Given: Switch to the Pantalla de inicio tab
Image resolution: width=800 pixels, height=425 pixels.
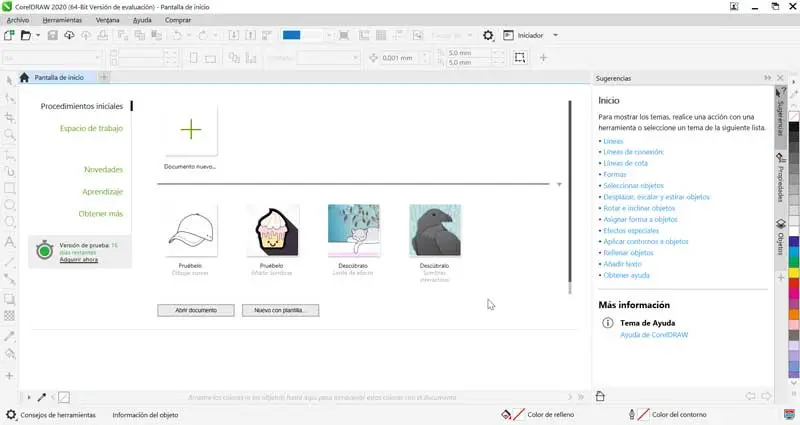Looking at the screenshot, I should coord(59,78).
